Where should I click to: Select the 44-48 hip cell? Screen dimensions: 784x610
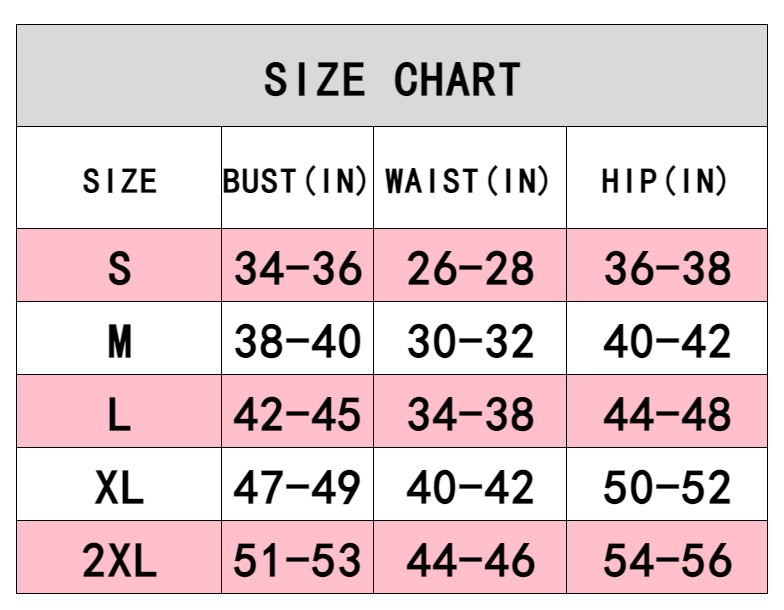(666, 414)
